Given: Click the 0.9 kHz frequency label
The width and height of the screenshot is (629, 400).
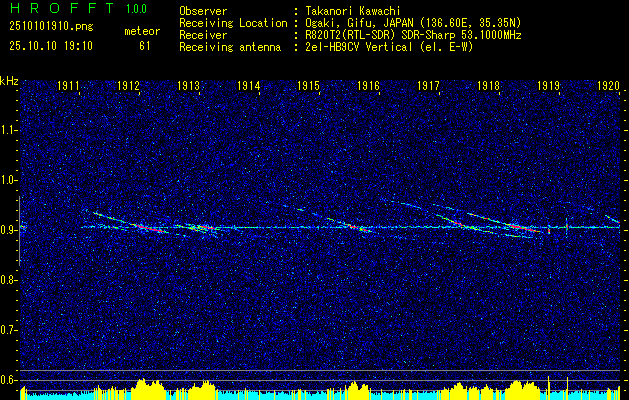Looking at the screenshot, I should [x=8, y=230].
